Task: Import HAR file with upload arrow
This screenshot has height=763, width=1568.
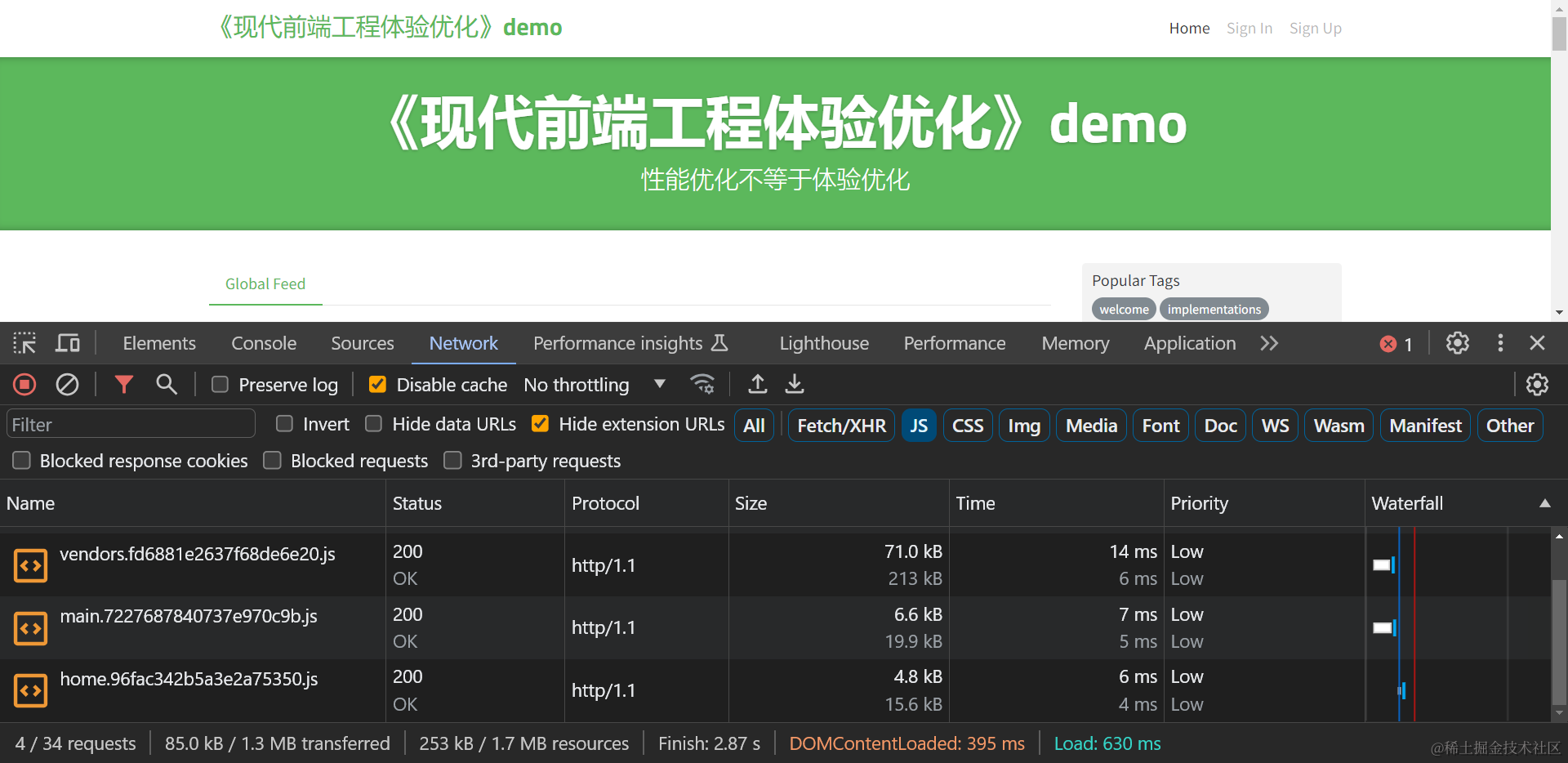Action: (757, 384)
